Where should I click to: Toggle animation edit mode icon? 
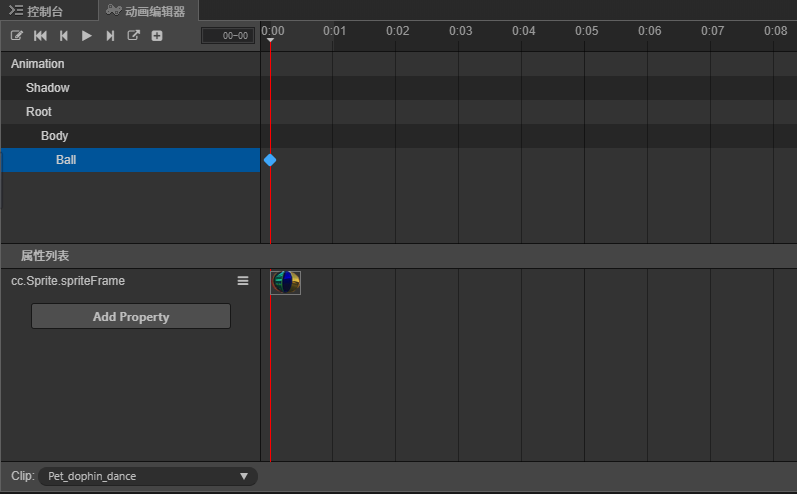click(x=17, y=36)
